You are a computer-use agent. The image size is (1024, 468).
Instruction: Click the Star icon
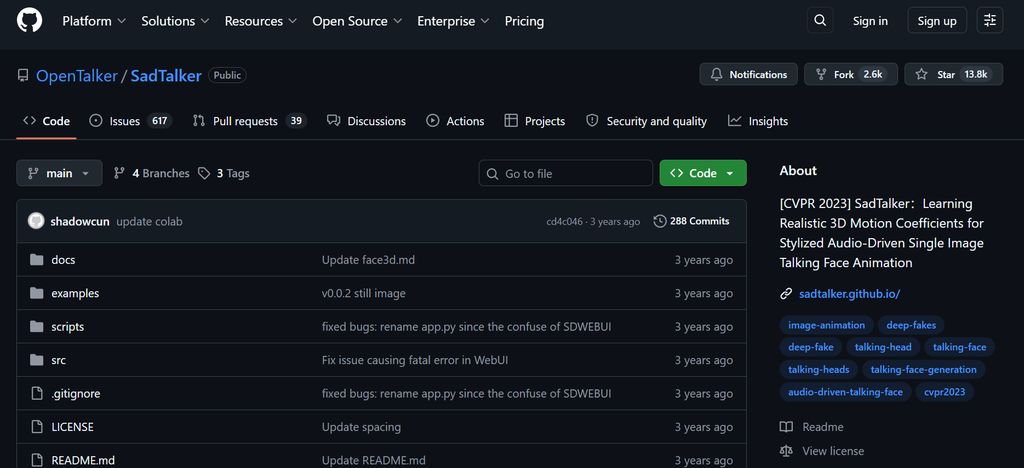(921, 74)
